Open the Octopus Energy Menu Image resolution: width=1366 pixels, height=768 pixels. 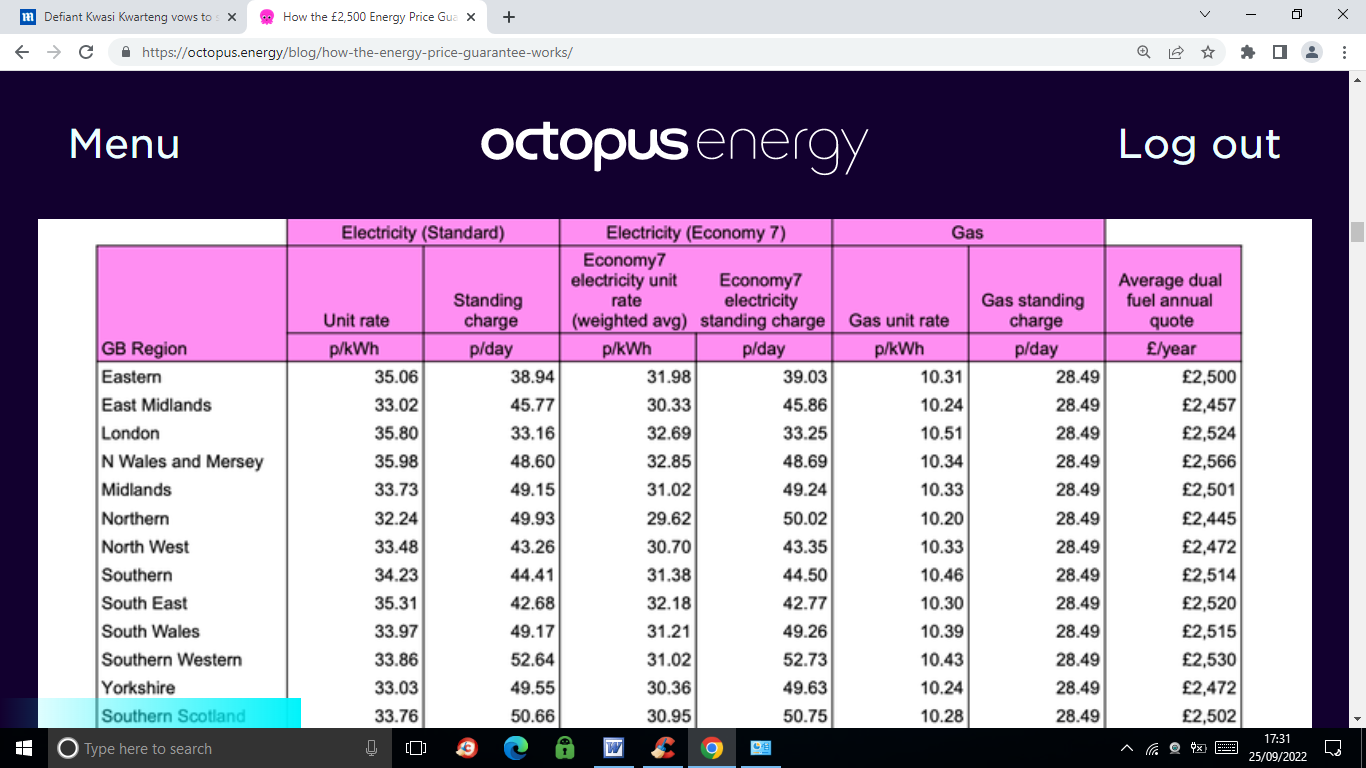tap(124, 145)
